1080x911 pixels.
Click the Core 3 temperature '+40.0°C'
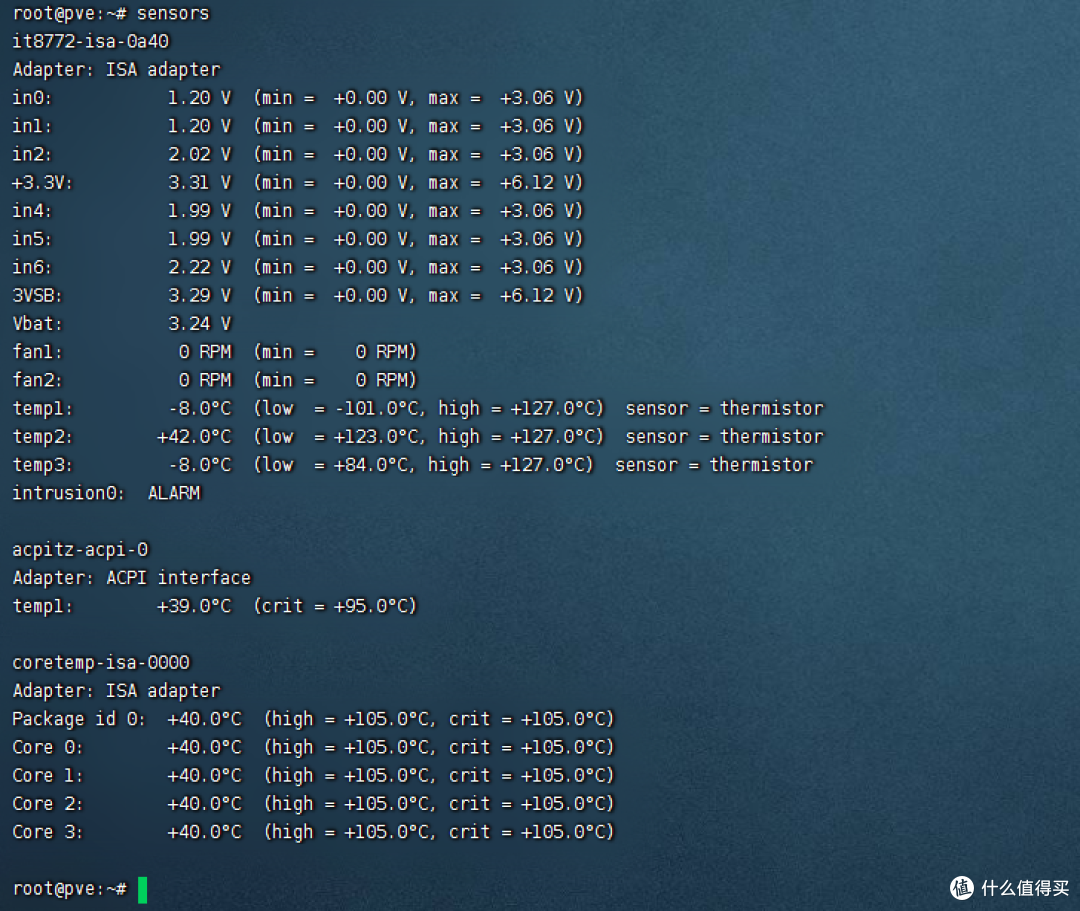205,832
